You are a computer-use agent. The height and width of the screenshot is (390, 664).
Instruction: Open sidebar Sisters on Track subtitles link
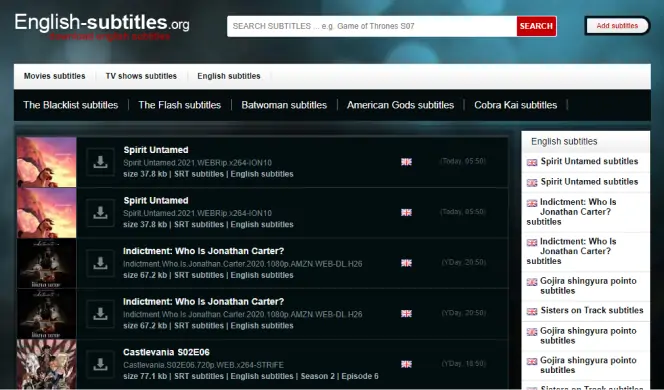[592, 310]
